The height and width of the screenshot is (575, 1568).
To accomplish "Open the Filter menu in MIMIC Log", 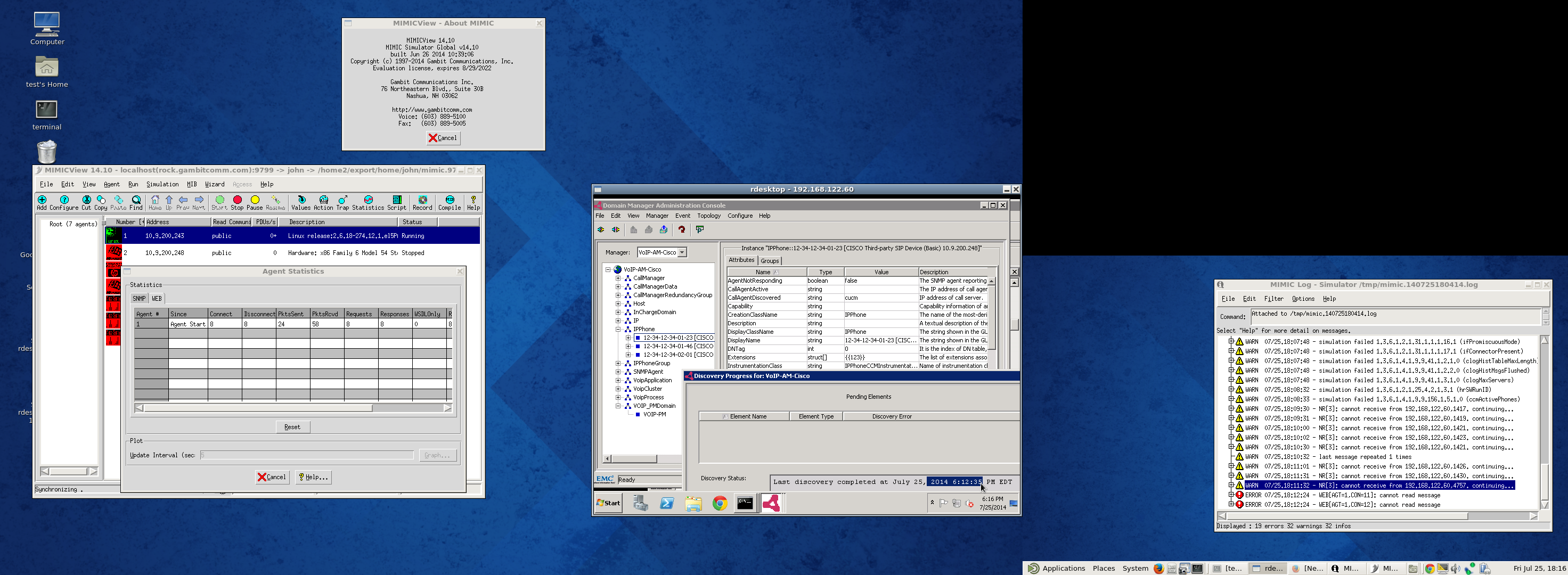I will point(1273,299).
